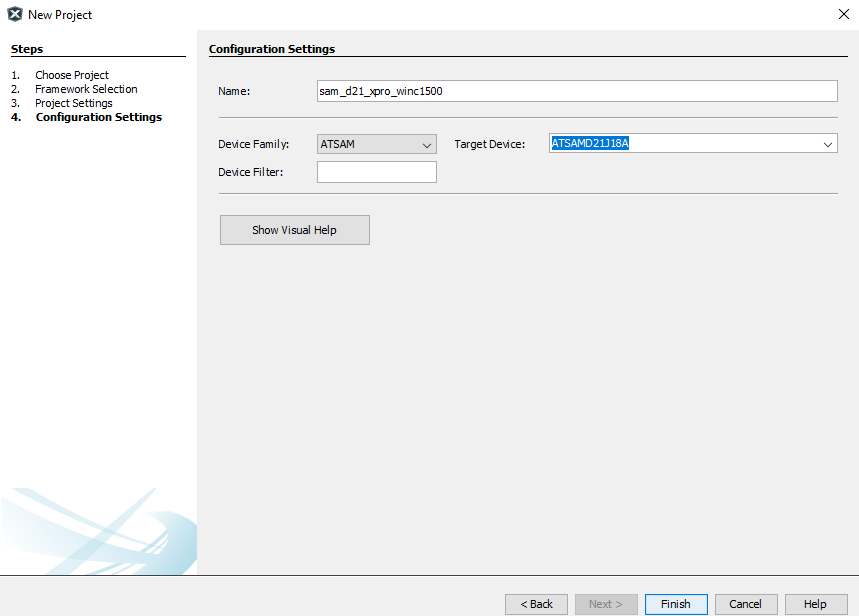Focus the Device Filter input box

coord(376,172)
